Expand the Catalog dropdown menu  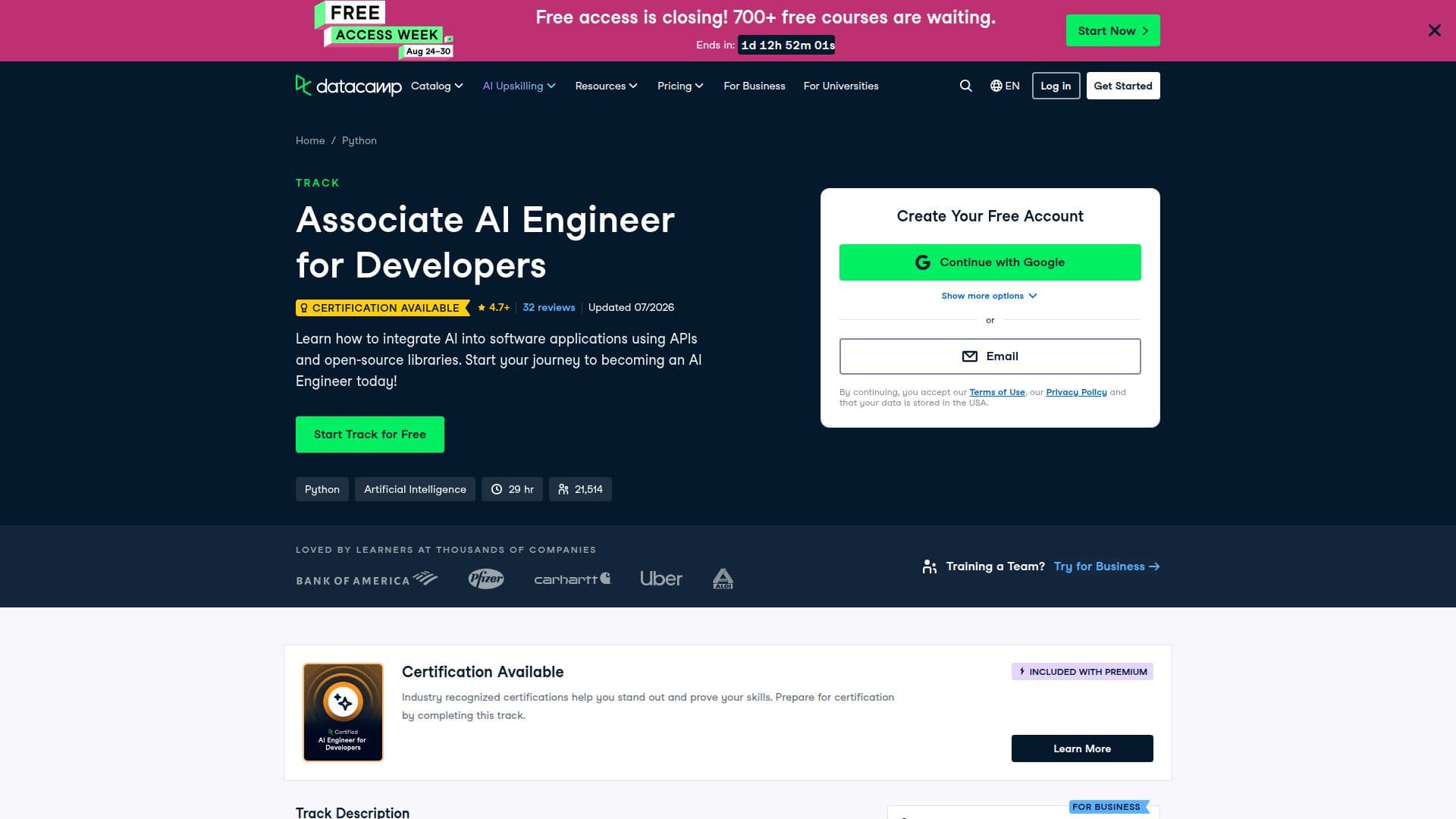click(x=437, y=86)
